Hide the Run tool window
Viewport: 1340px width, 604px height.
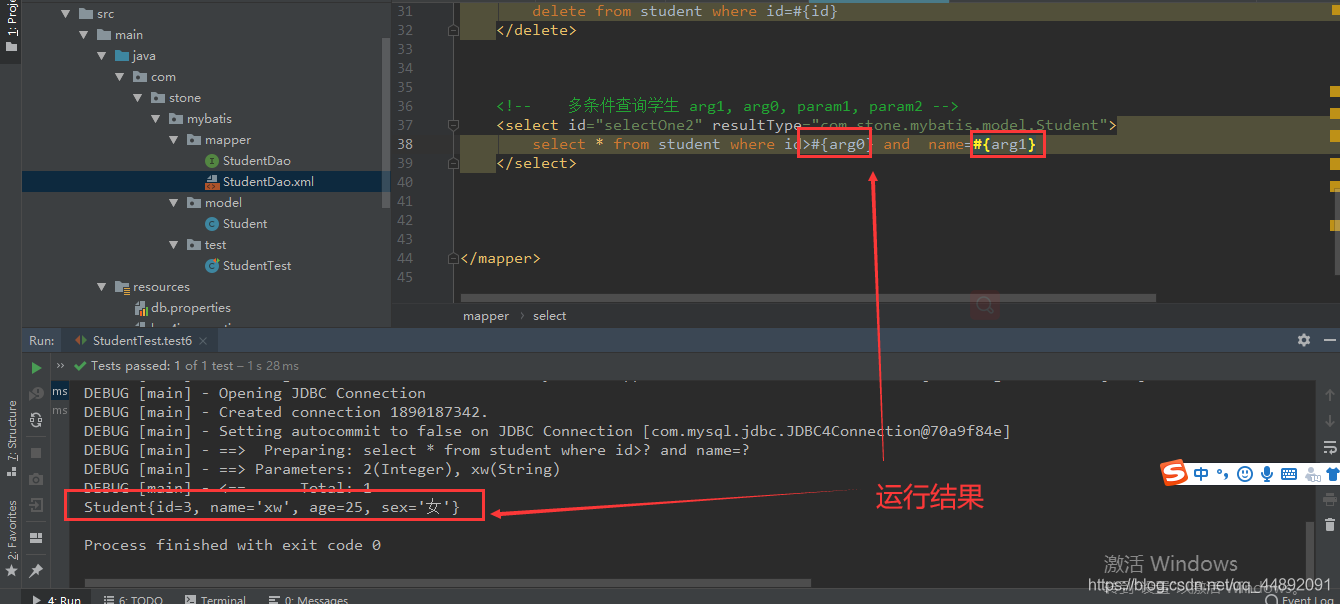pos(1329,340)
